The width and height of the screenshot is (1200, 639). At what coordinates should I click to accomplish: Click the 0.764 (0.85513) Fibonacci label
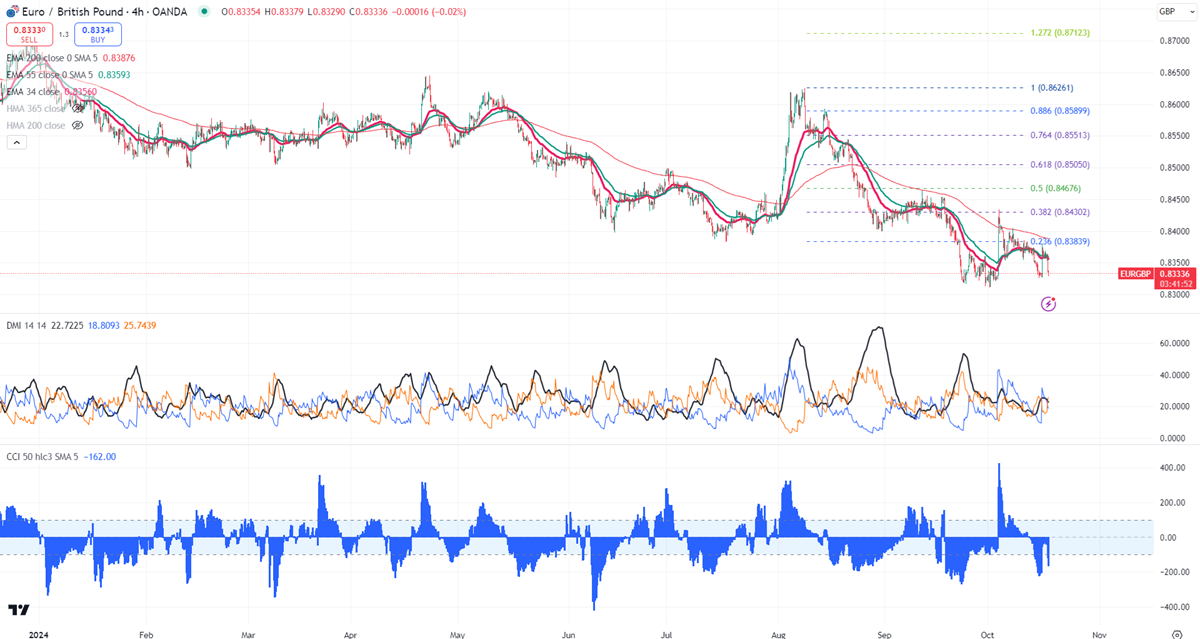1061,135
